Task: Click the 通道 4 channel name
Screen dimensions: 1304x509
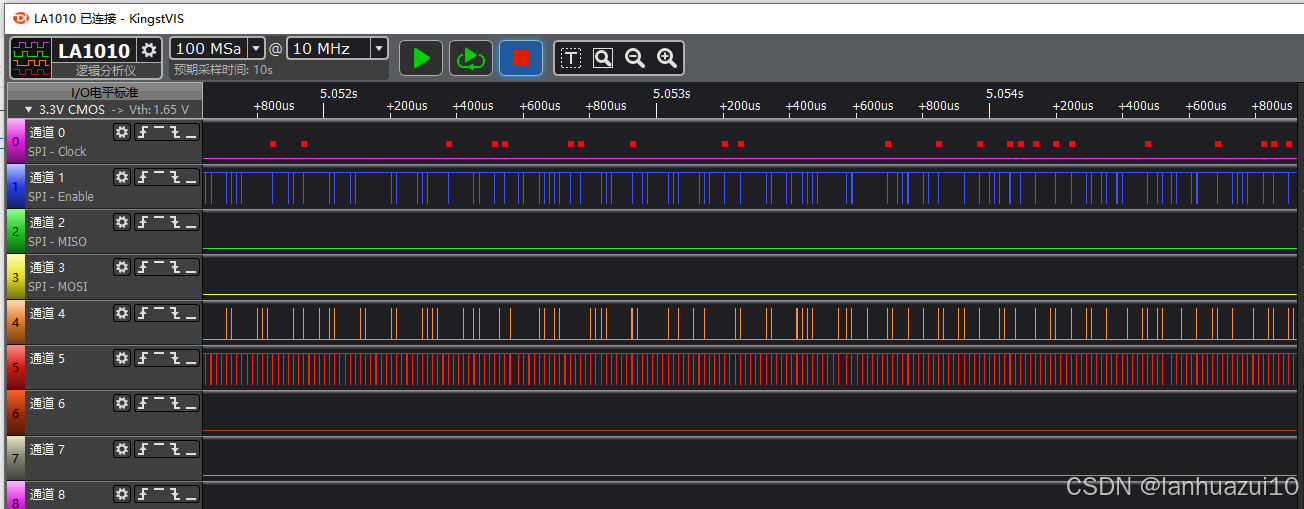Action: [x=47, y=313]
